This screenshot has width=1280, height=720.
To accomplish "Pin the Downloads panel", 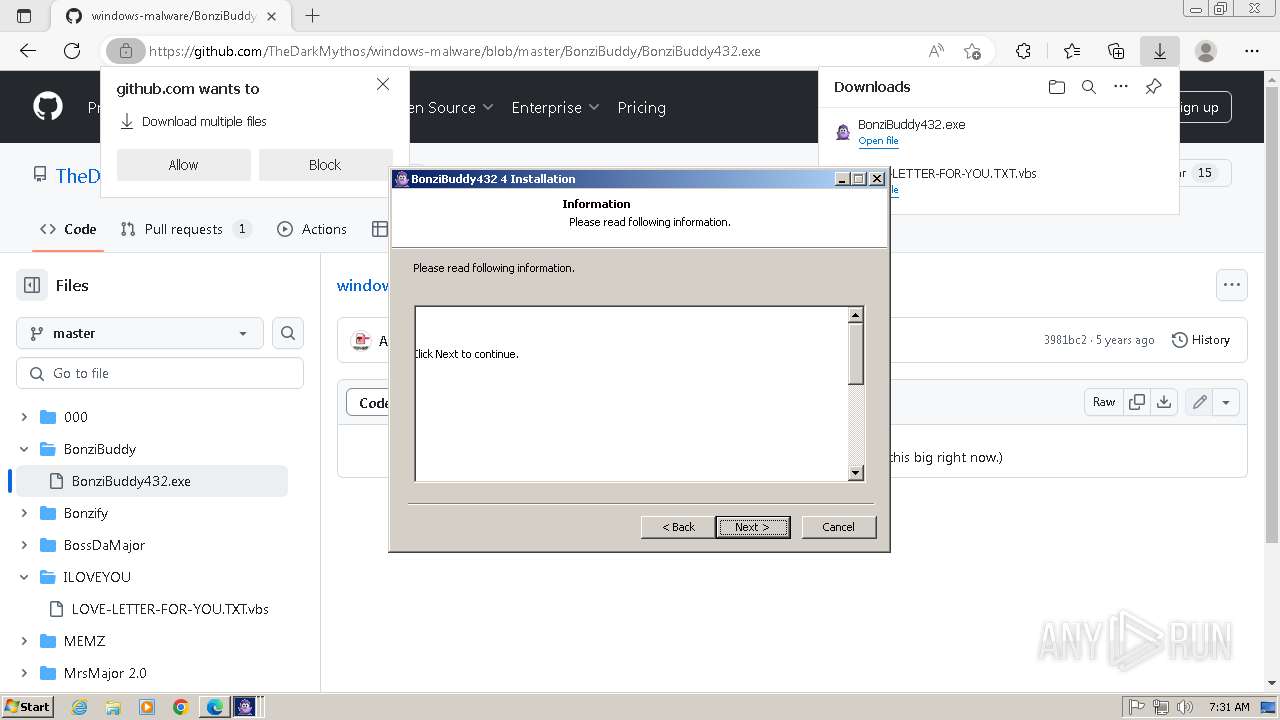I will coord(1153,87).
